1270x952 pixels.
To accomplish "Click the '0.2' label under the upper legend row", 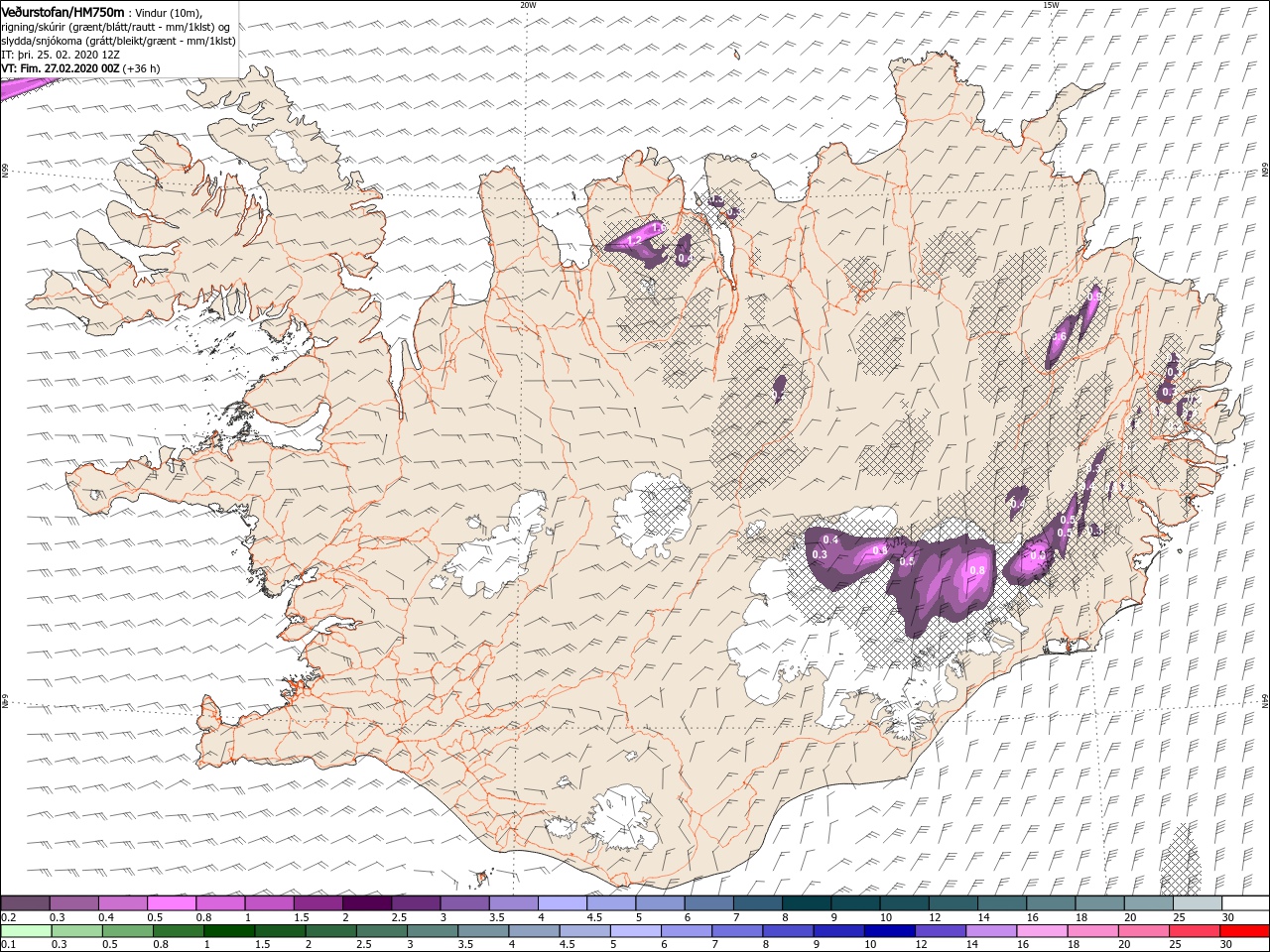I will click(8, 917).
